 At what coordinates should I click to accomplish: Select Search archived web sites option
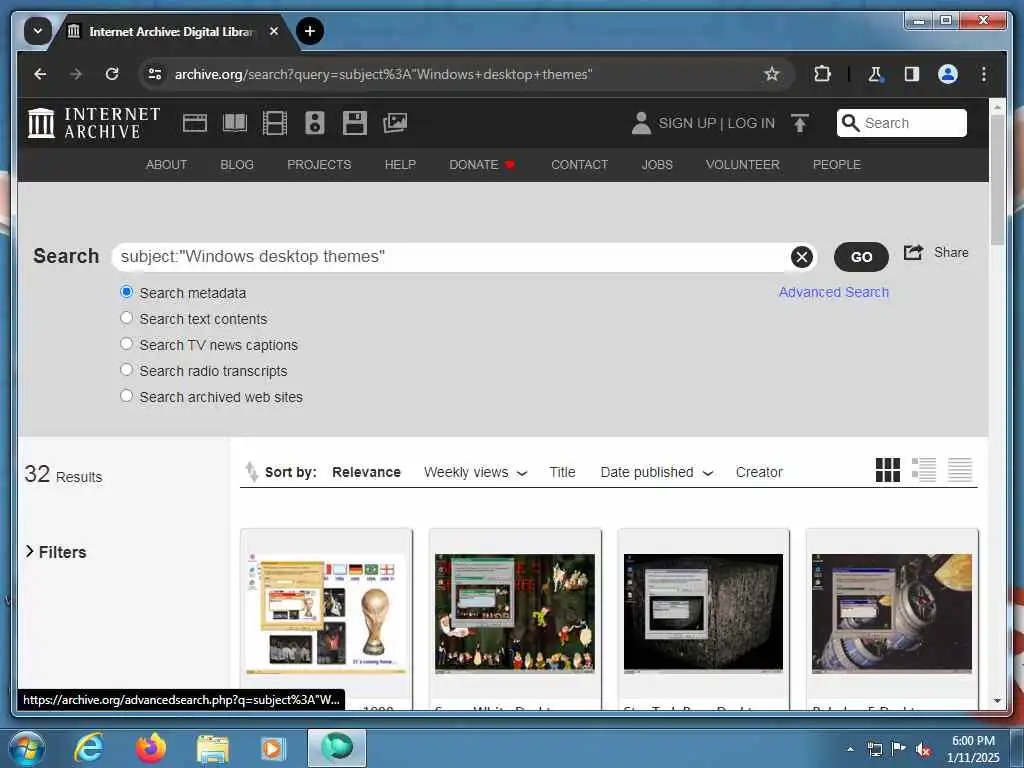[127, 396]
